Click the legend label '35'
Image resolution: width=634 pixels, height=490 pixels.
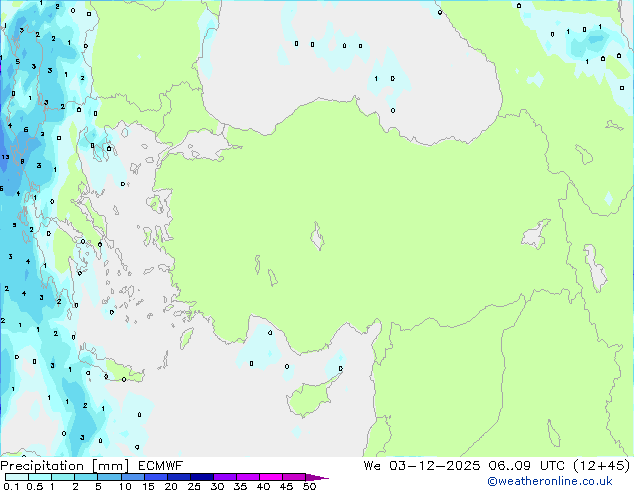coord(240,486)
